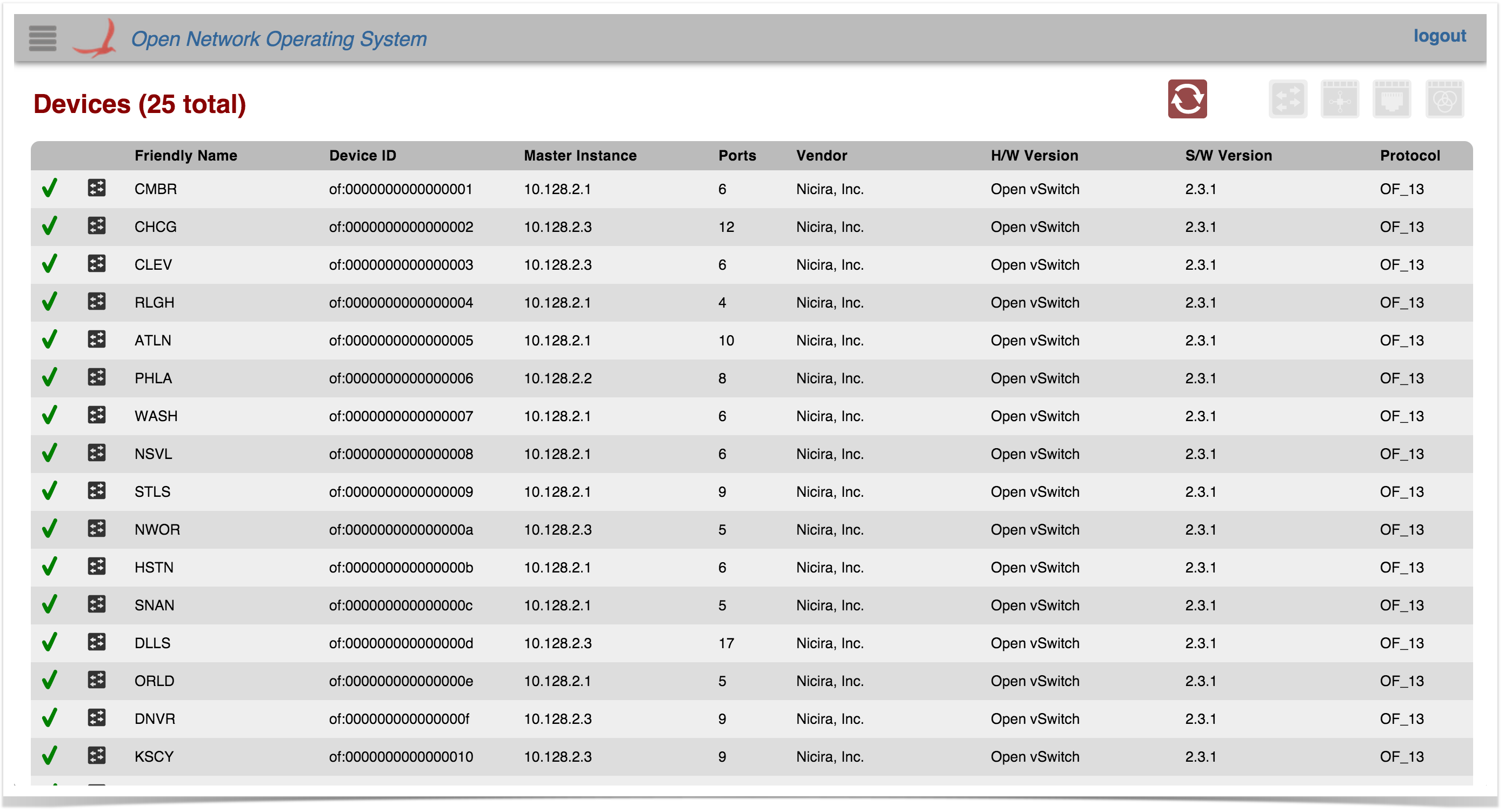The width and height of the screenshot is (1505, 812).
Task: Sort by Device ID column header
Action: [x=363, y=156]
